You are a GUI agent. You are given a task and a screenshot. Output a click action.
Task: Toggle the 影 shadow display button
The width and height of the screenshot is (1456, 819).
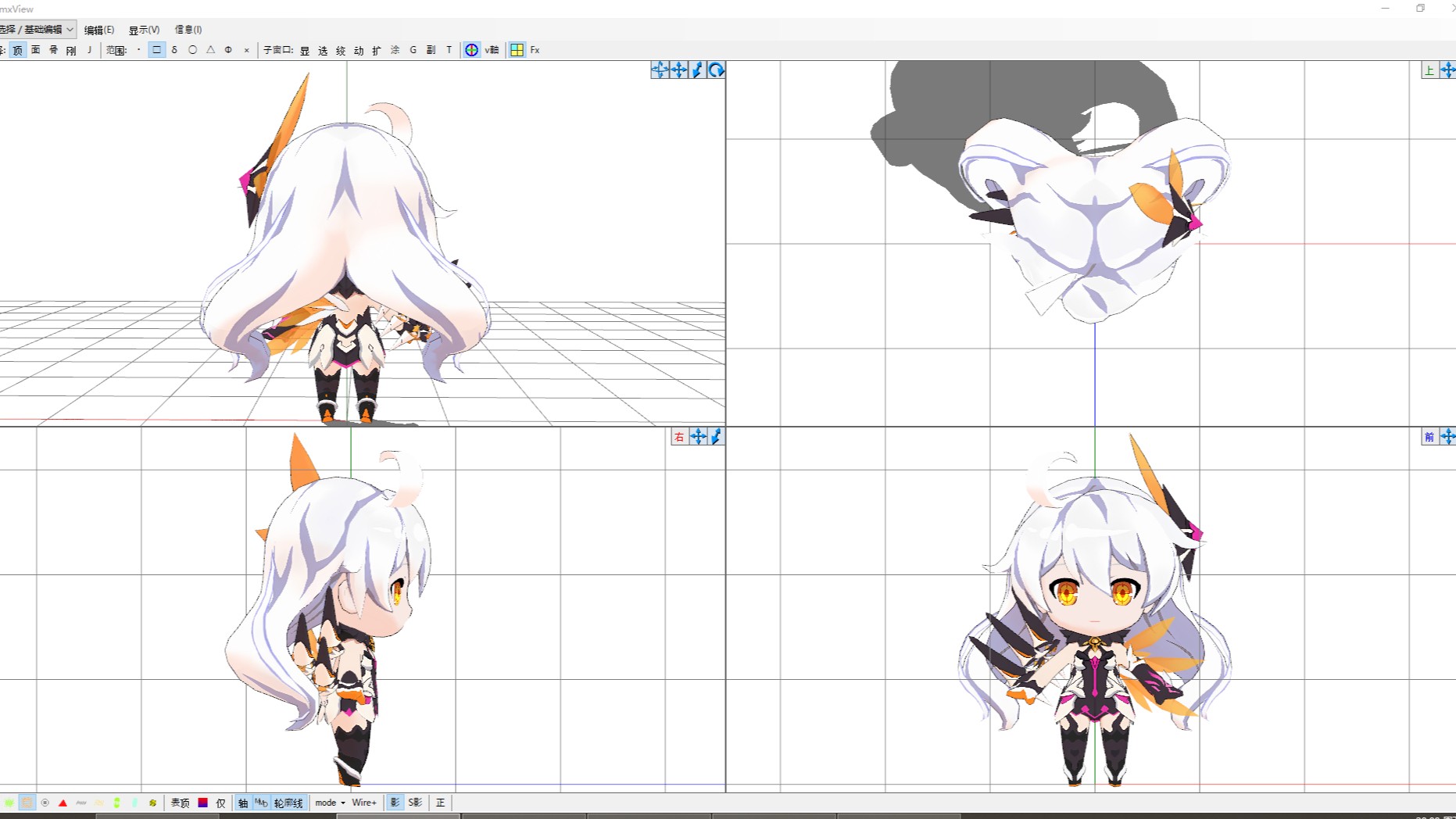coord(395,803)
